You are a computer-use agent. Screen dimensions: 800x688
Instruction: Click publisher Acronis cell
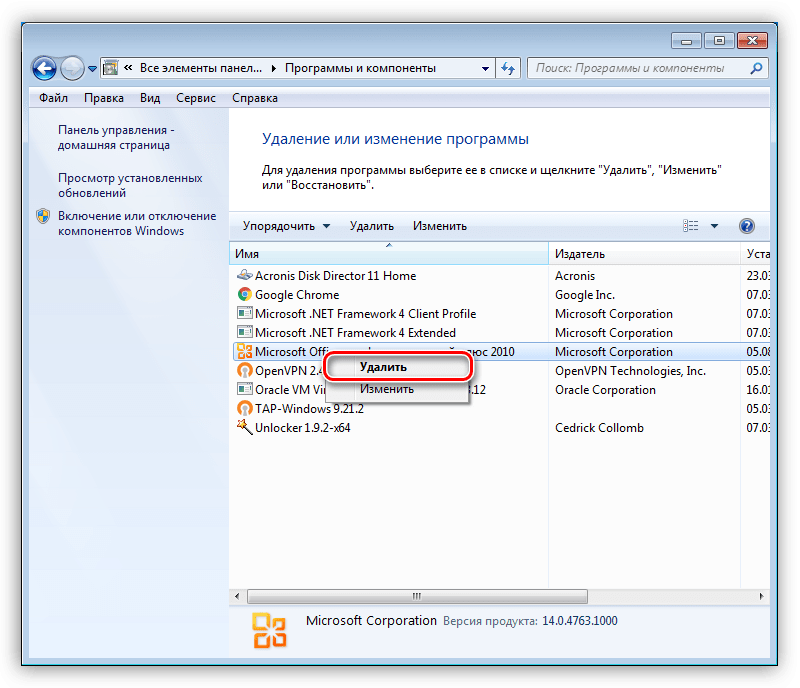(575, 276)
